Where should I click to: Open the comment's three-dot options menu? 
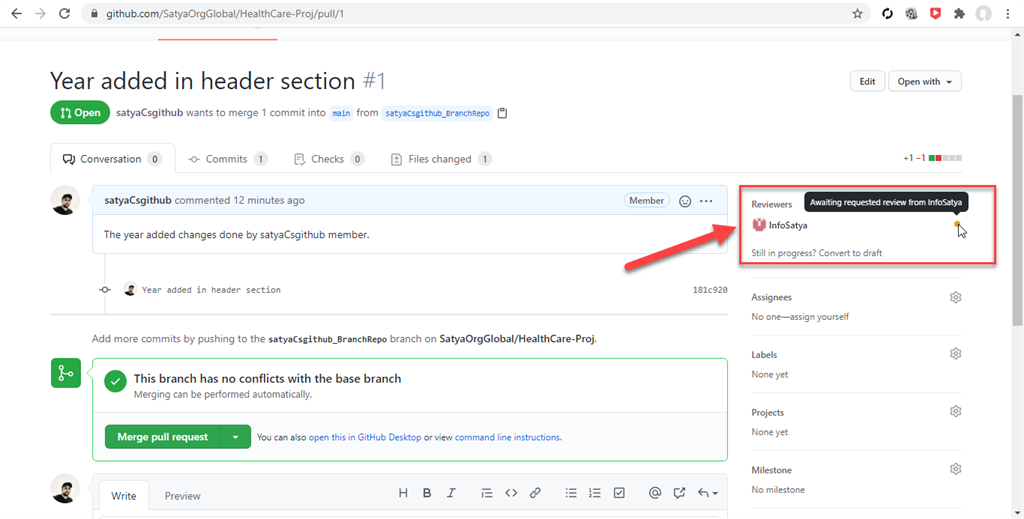(706, 201)
